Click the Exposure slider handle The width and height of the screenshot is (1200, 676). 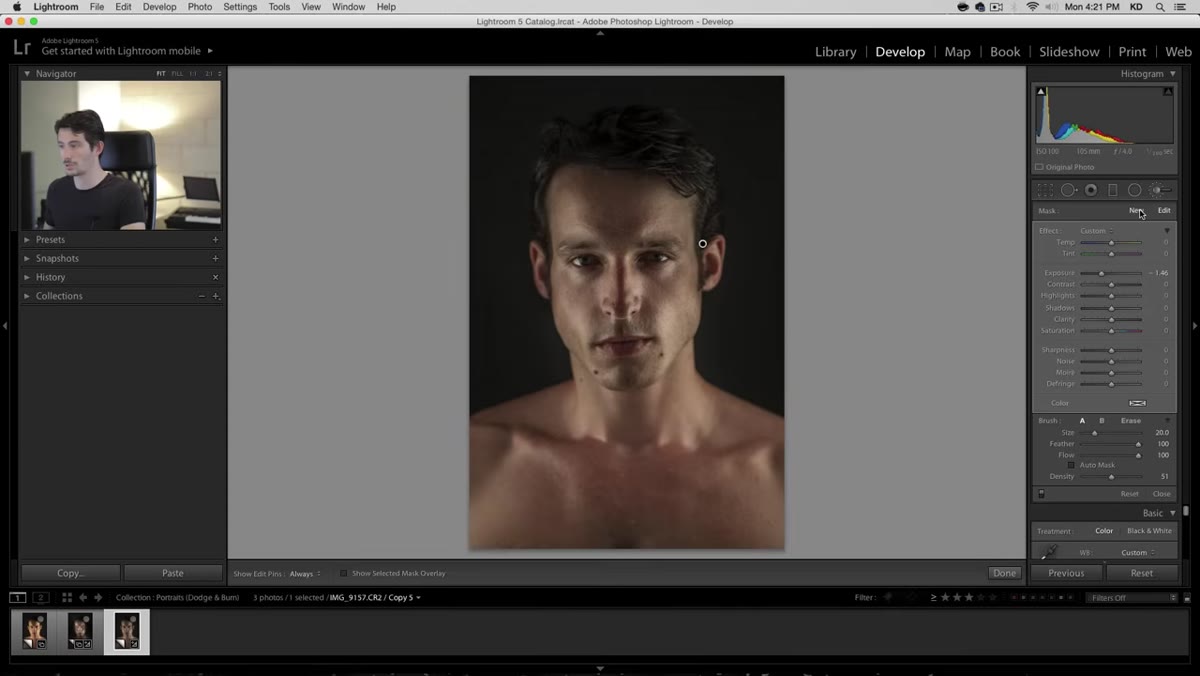(1102, 273)
